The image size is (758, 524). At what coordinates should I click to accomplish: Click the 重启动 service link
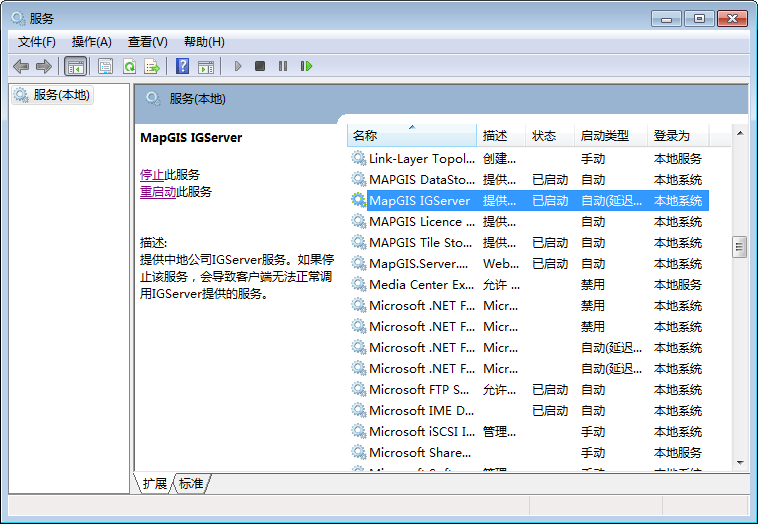coord(158,191)
